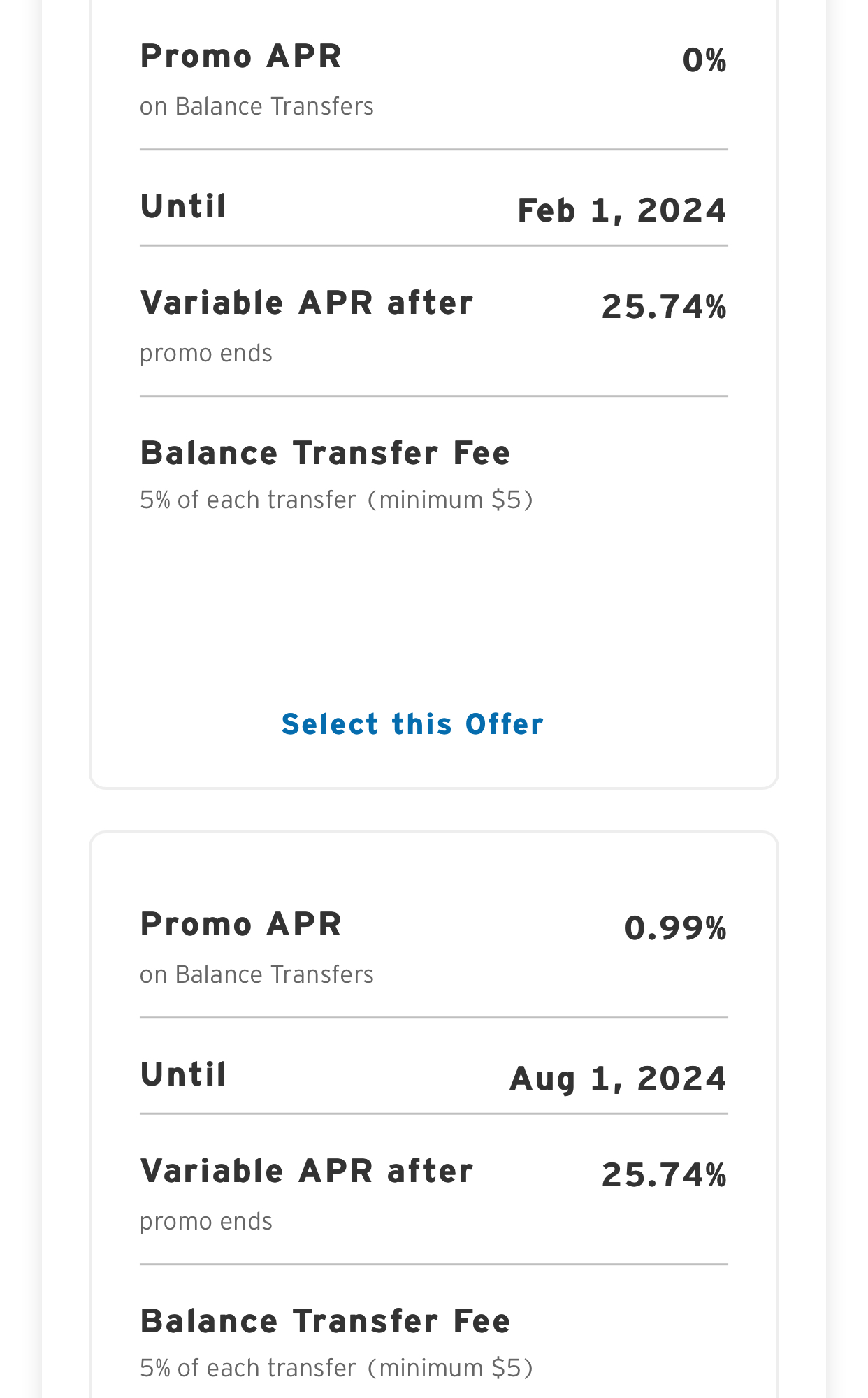The height and width of the screenshot is (1398, 868).
Task: Tap the 5% fee text in 0% offer
Action: (x=337, y=500)
